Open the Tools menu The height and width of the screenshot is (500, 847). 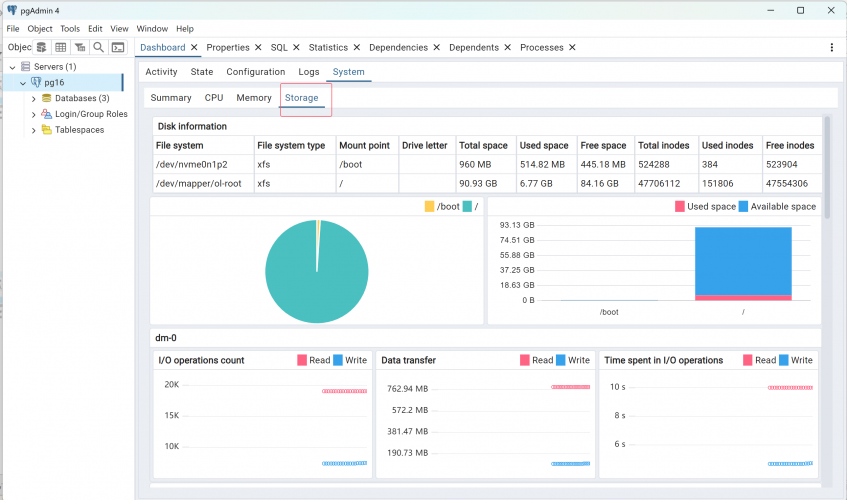[x=70, y=29]
